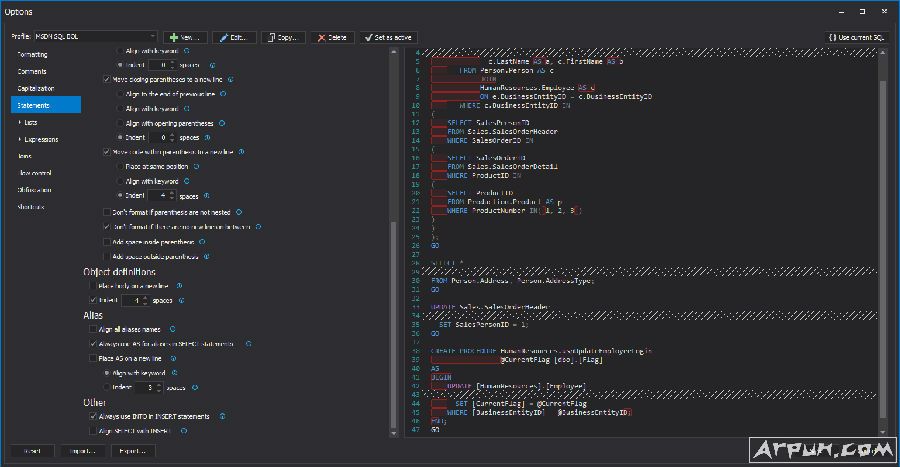Screen dimensions: 900x467
Task: Select Indent 3 spaces radio under Alias
Action: (107, 387)
